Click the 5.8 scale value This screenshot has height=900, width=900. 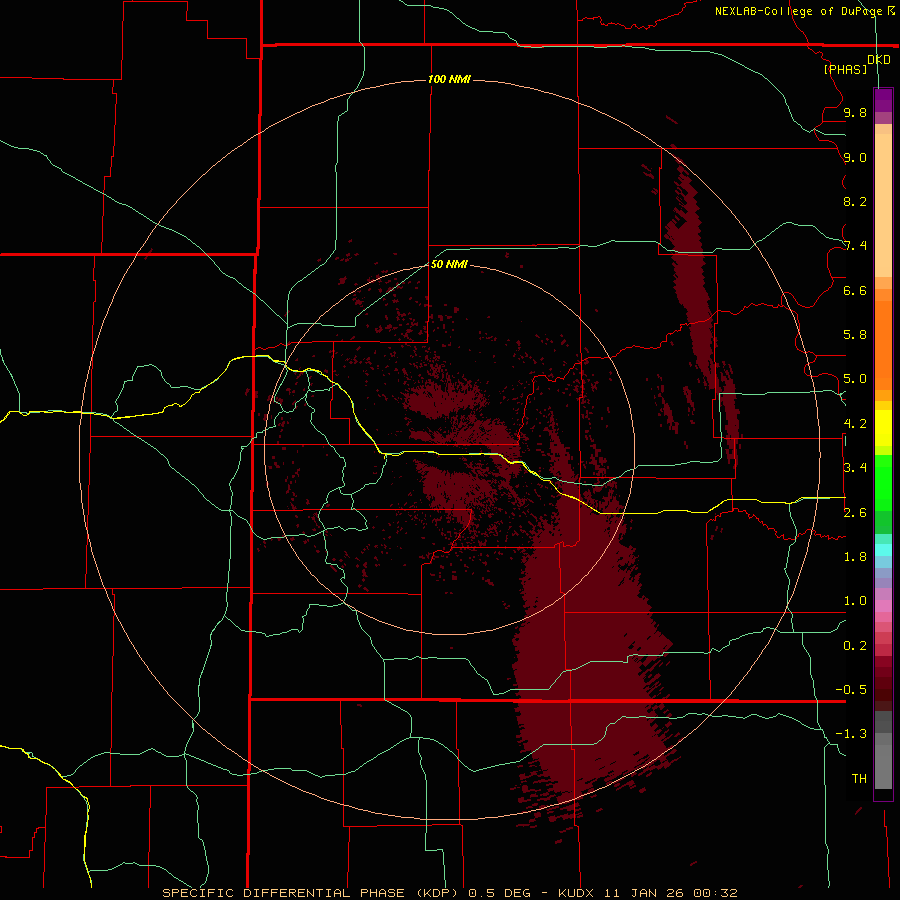(x=855, y=335)
